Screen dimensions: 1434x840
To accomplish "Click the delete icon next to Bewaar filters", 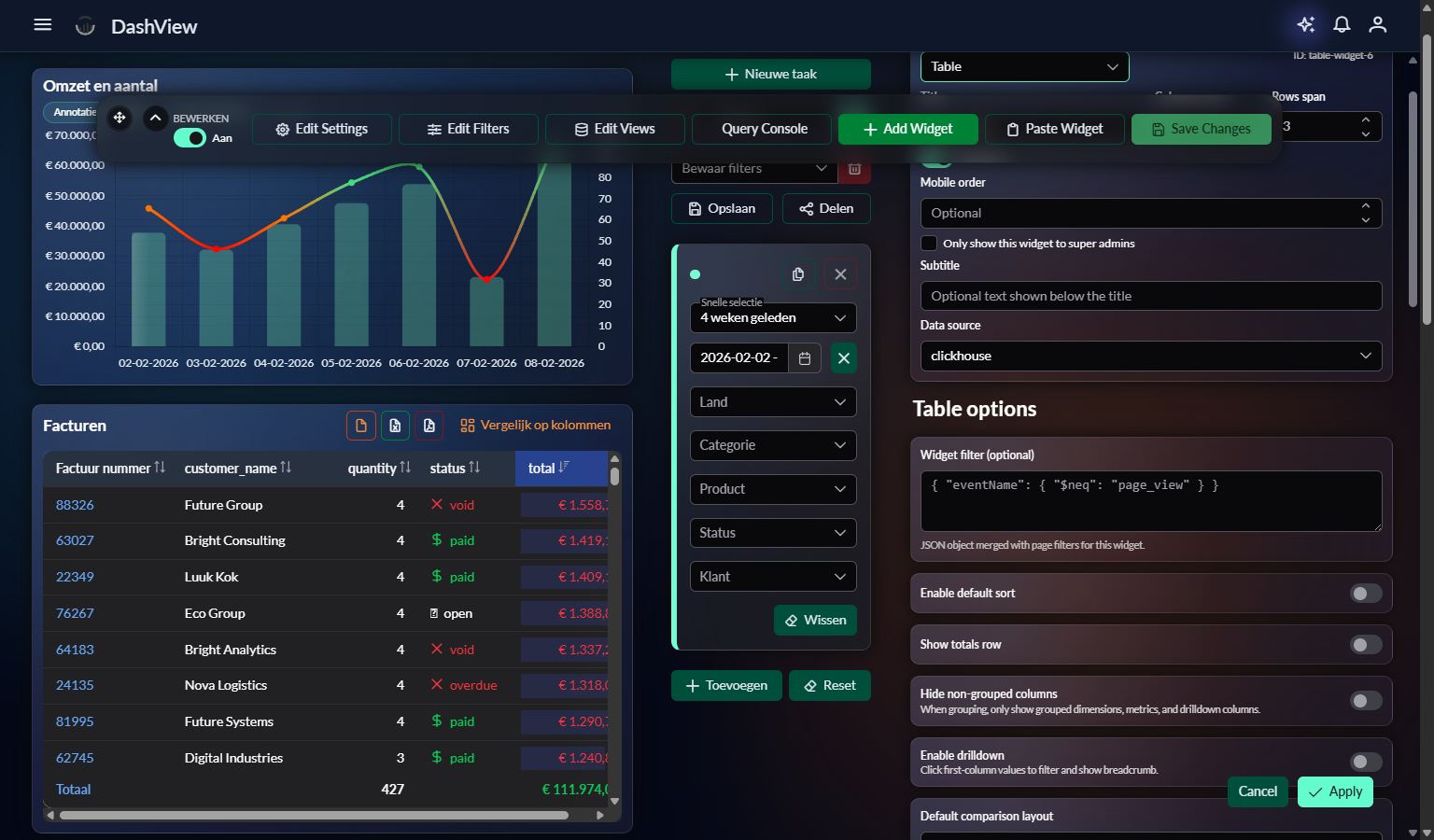I will tap(854, 168).
